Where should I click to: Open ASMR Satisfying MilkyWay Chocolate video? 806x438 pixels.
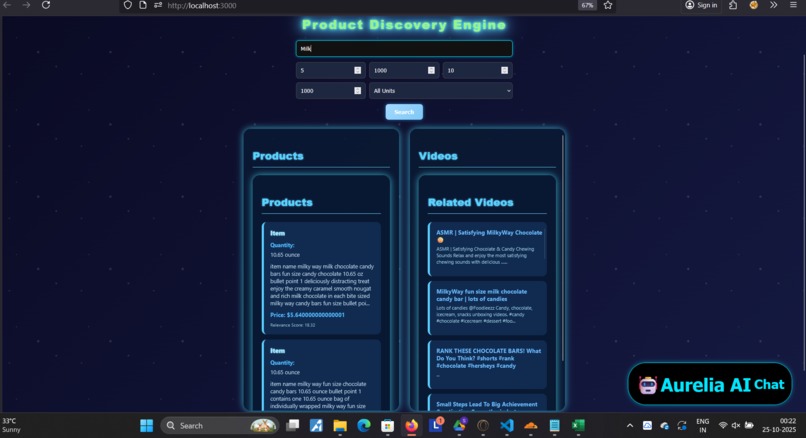pyautogui.click(x=487, y=249)
